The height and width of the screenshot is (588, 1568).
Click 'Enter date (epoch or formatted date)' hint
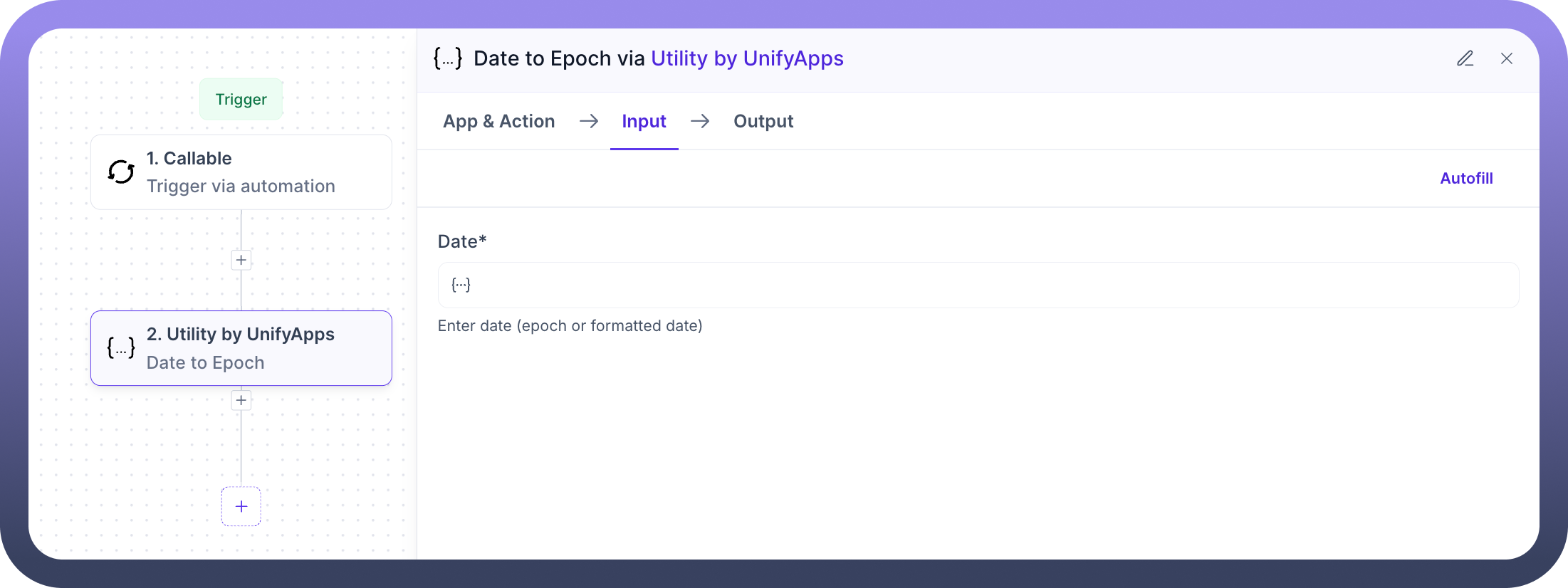[570, 325]
